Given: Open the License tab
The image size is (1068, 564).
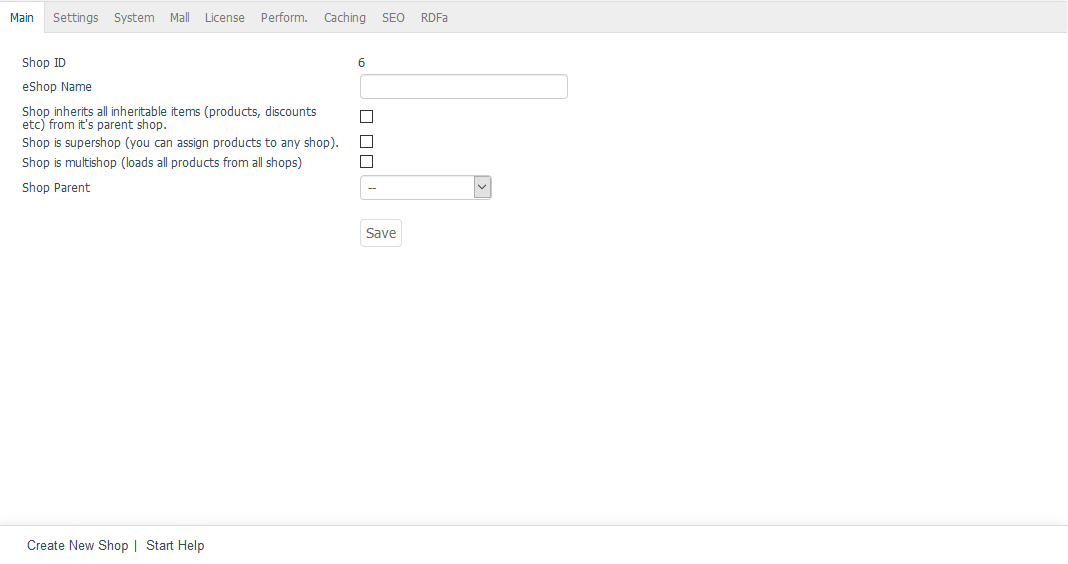Looking at the screenshot, I should tap(225, 18).
